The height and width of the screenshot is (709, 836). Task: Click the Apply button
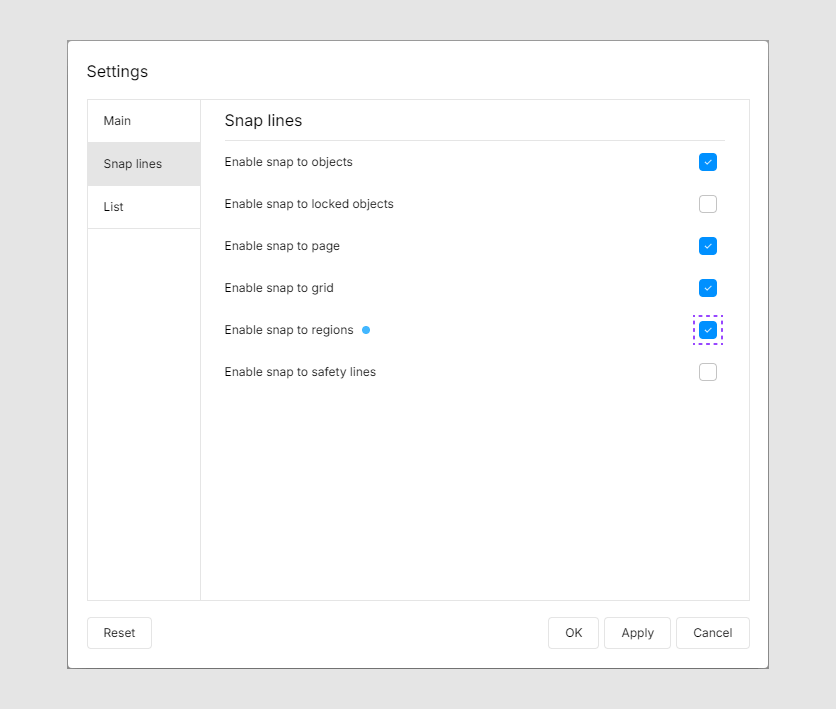point(637,633)
